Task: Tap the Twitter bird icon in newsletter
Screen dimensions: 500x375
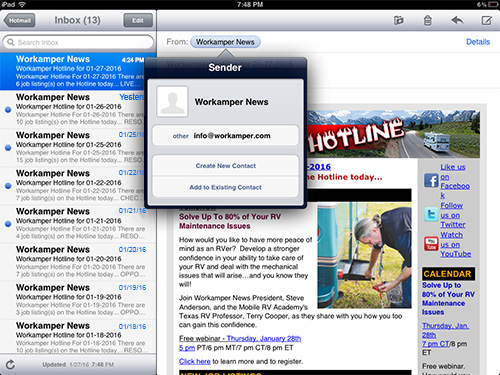Action: [x=431, y=214]
